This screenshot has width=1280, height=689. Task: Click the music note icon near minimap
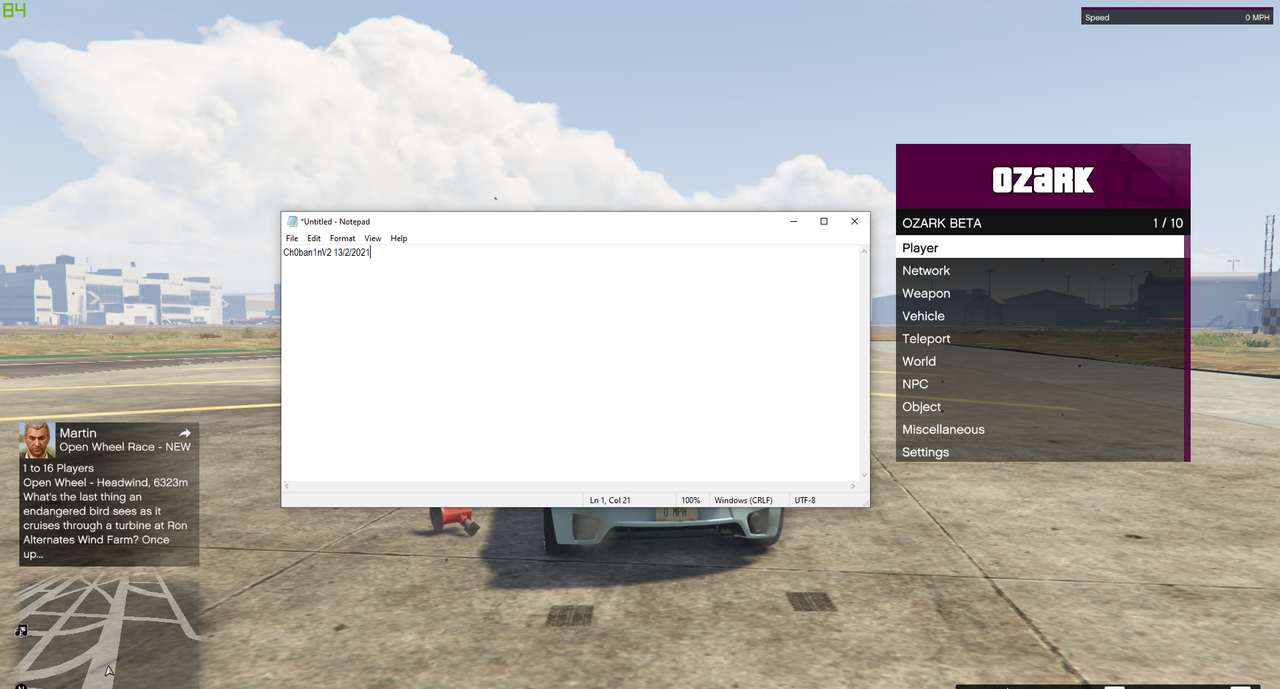tap(21, 630)
